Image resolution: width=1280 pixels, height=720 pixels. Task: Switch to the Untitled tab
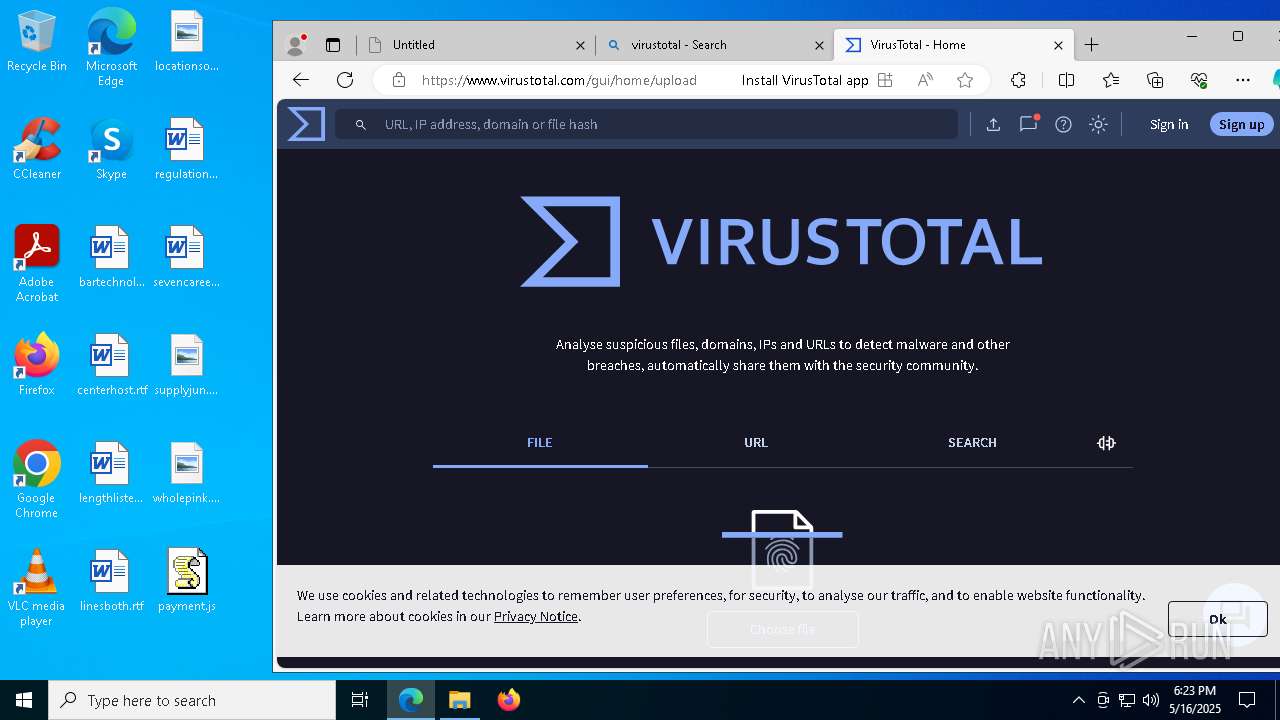pyautogui.click(x=476, y=45)
